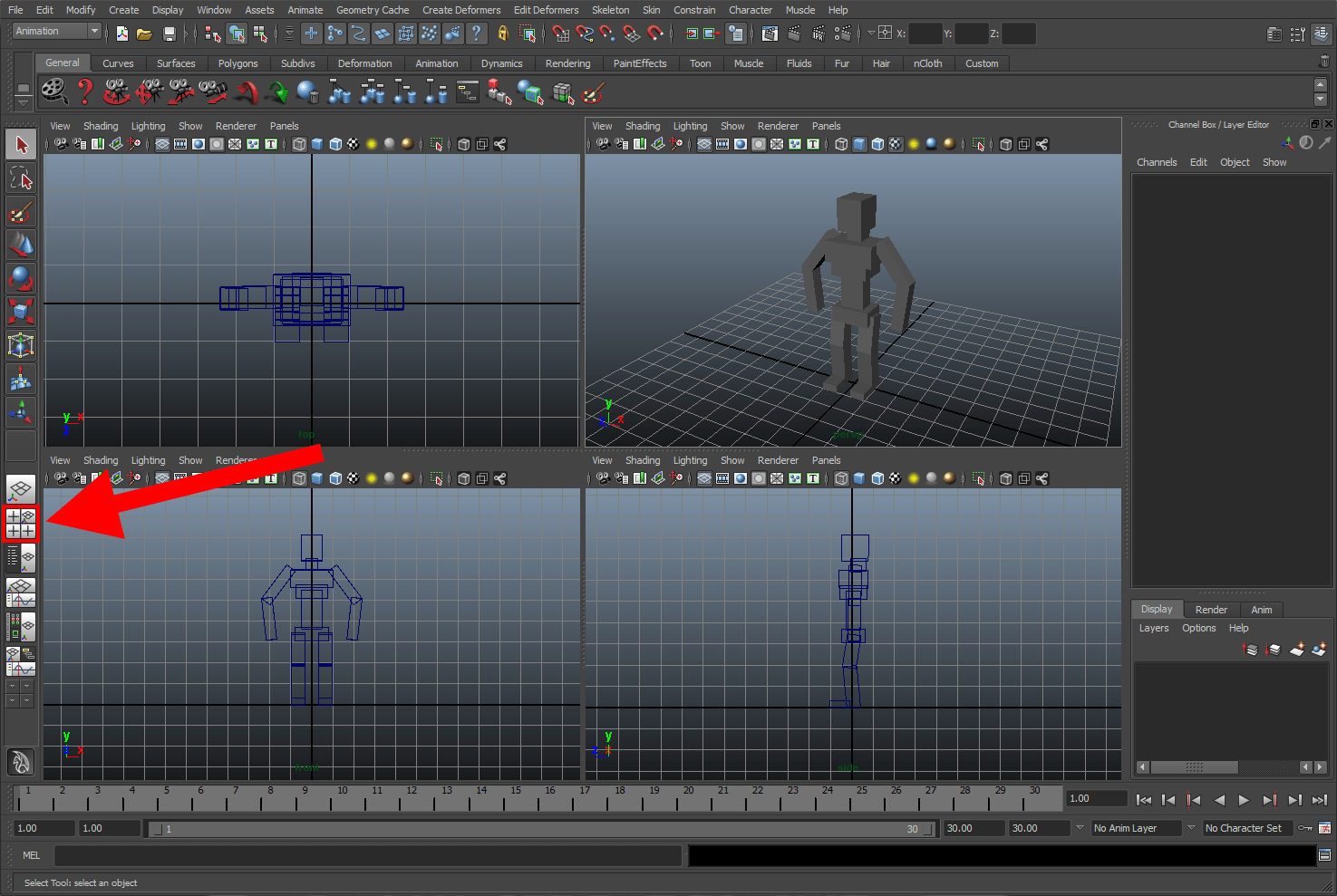Select the Move tool
Viewport: 1337px width, 896px height.
coord(21,245)
